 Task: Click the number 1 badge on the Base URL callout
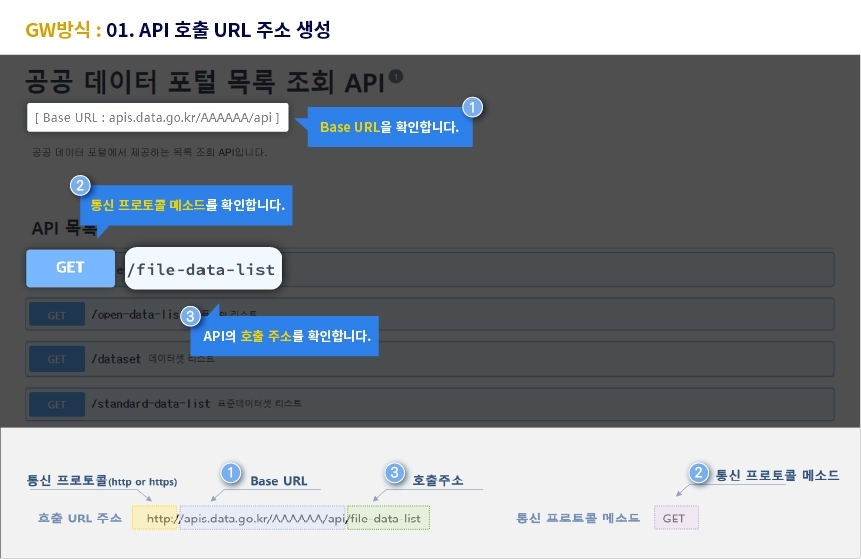click(x=473, y=107)
